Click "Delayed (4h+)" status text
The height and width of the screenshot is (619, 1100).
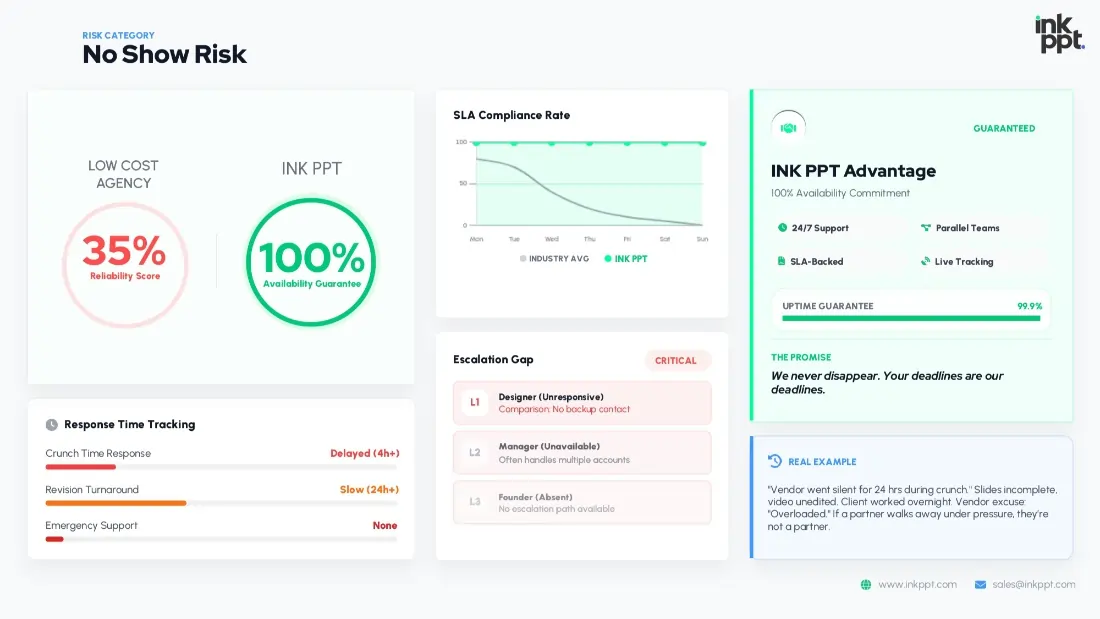click(365, 453)
